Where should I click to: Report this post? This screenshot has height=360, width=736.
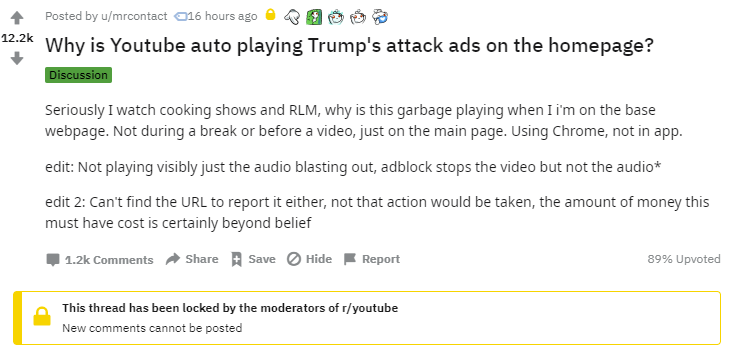coord(372,259)
